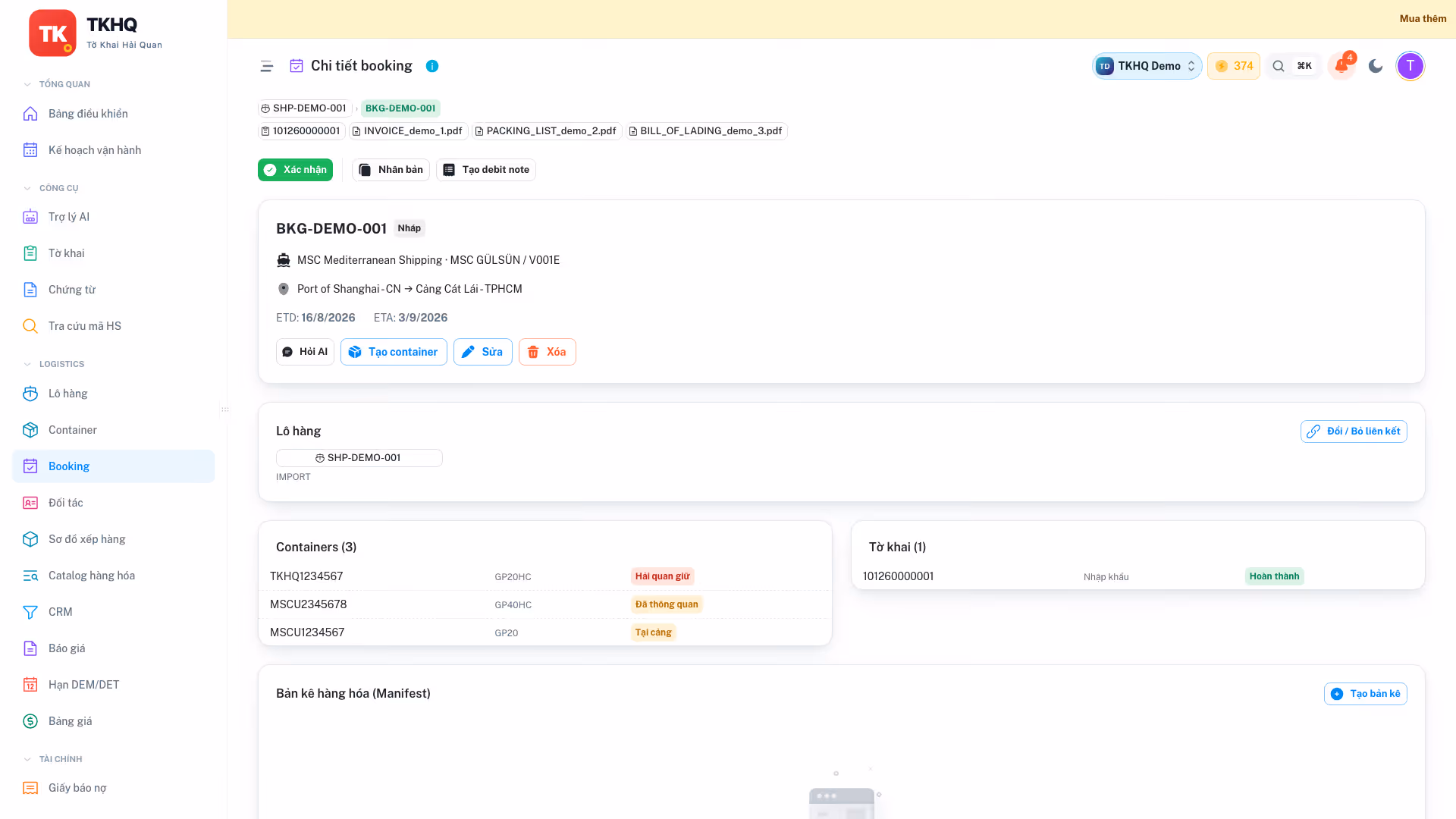
Task: Open Tra cứu mã HS
Action: coord(114,326)
